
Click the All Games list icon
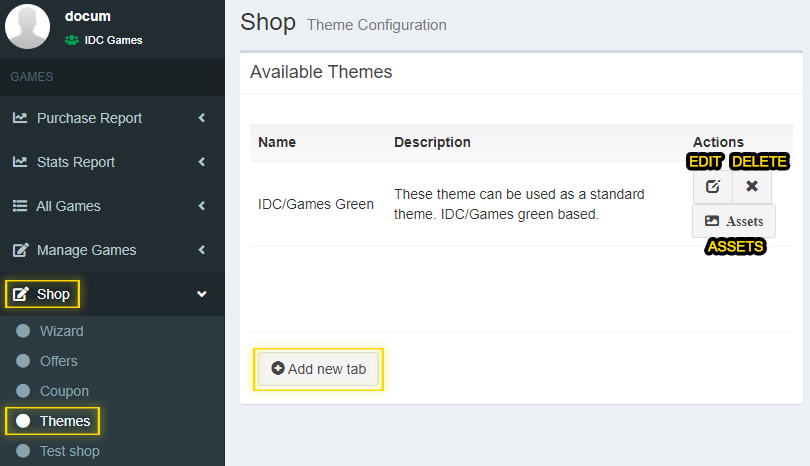20,206
